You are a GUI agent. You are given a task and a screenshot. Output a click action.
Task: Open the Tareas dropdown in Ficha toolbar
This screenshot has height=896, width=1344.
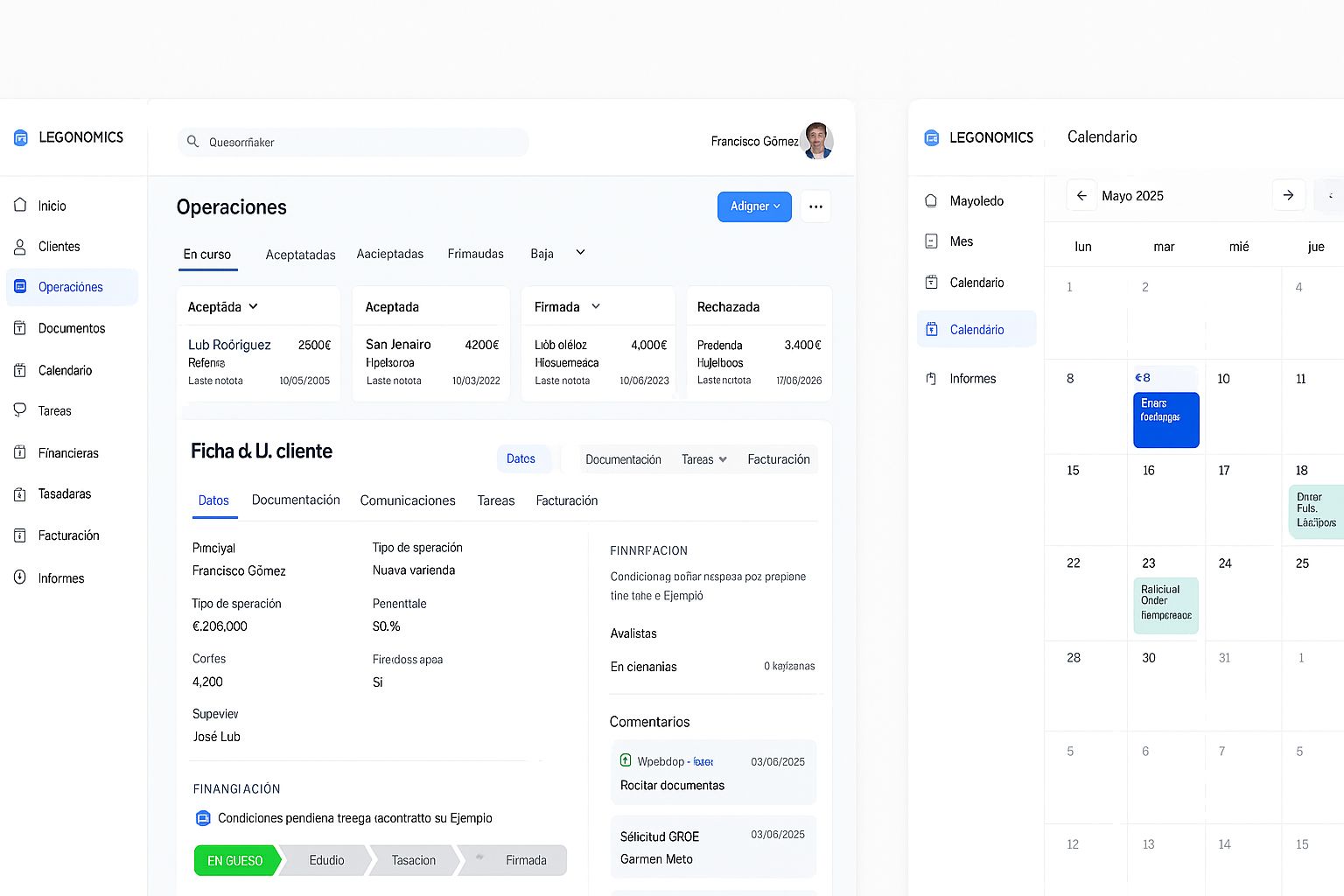pos(704,459)
